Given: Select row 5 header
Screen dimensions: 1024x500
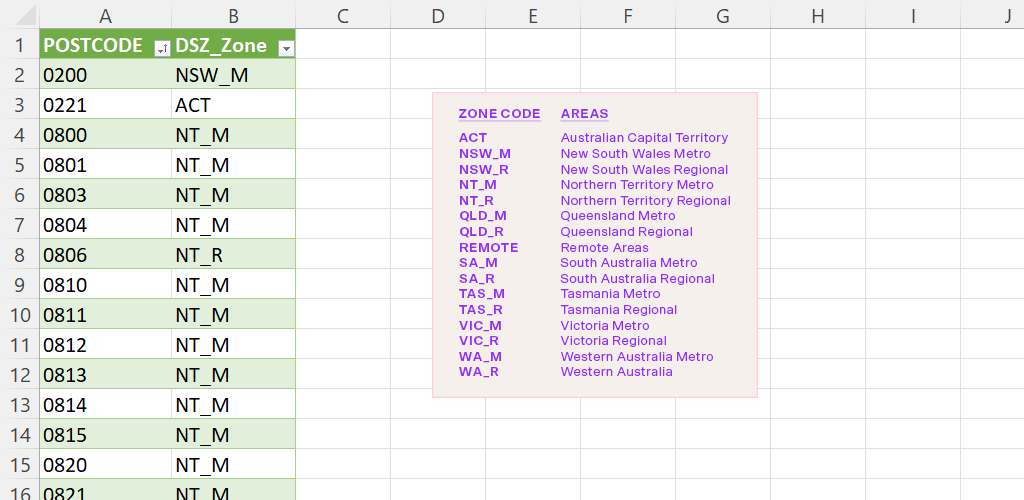Looking at the screenshot, I should click(20, 165).
